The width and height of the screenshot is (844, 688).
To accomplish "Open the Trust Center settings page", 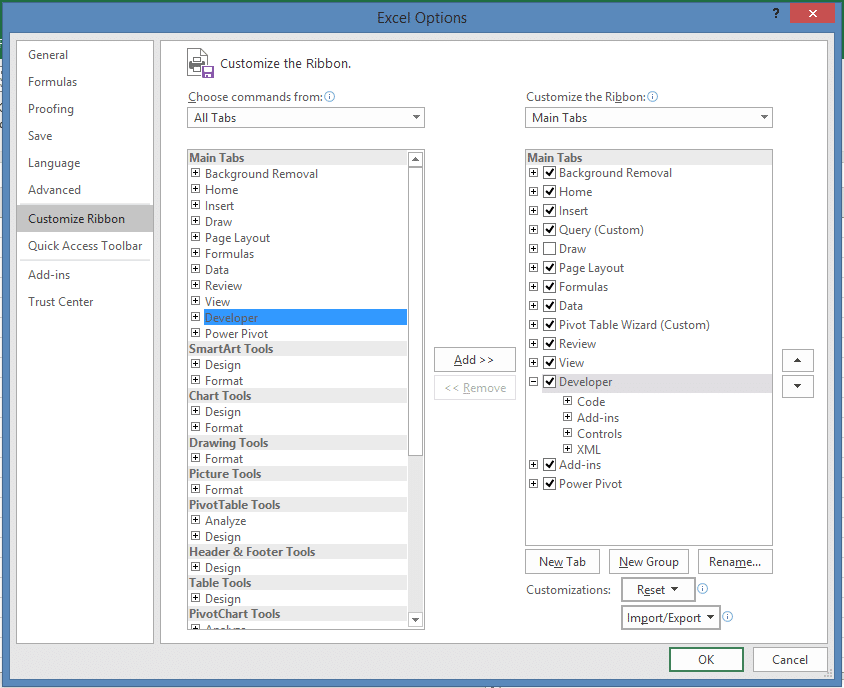I will pos(60,301).
